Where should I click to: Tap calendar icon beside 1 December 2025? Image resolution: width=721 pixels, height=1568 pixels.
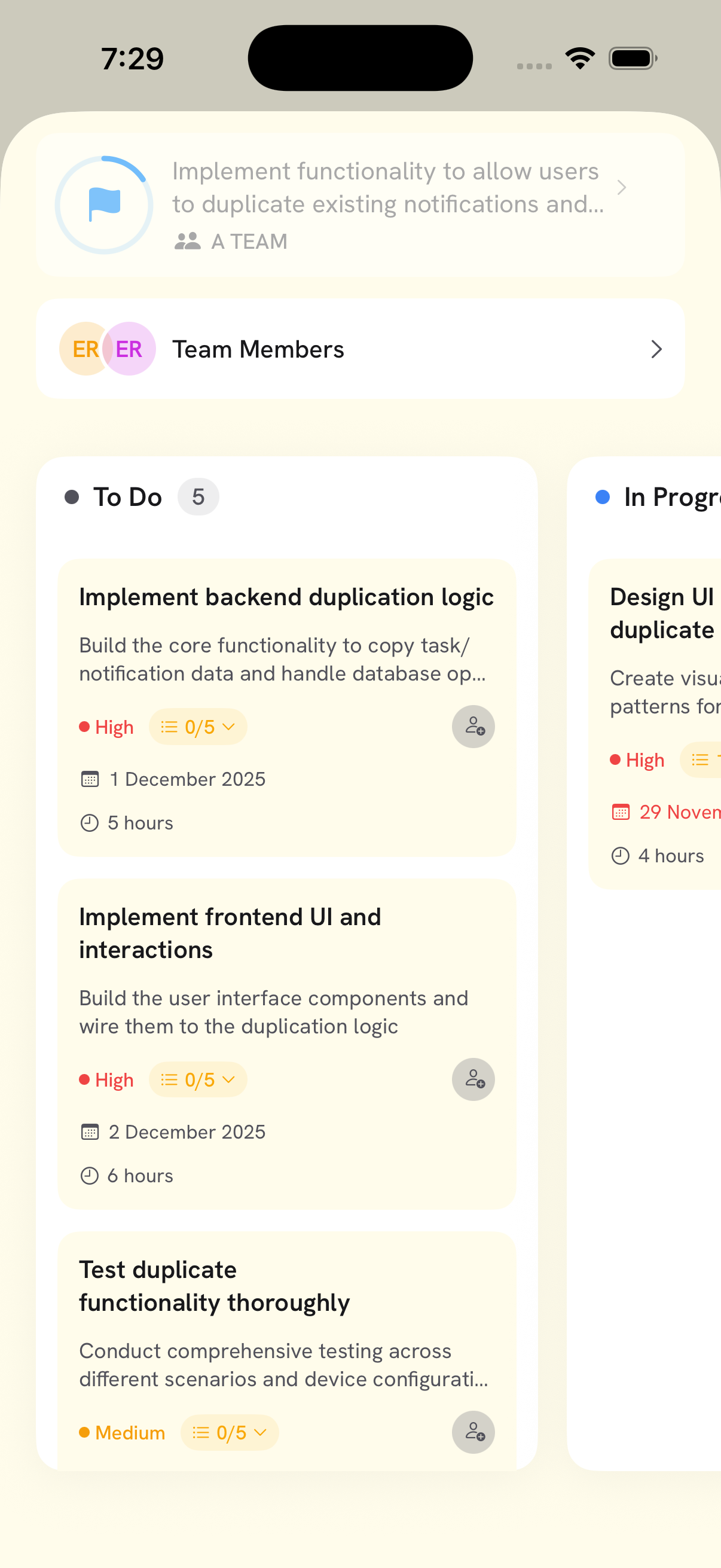coord(90,779)
